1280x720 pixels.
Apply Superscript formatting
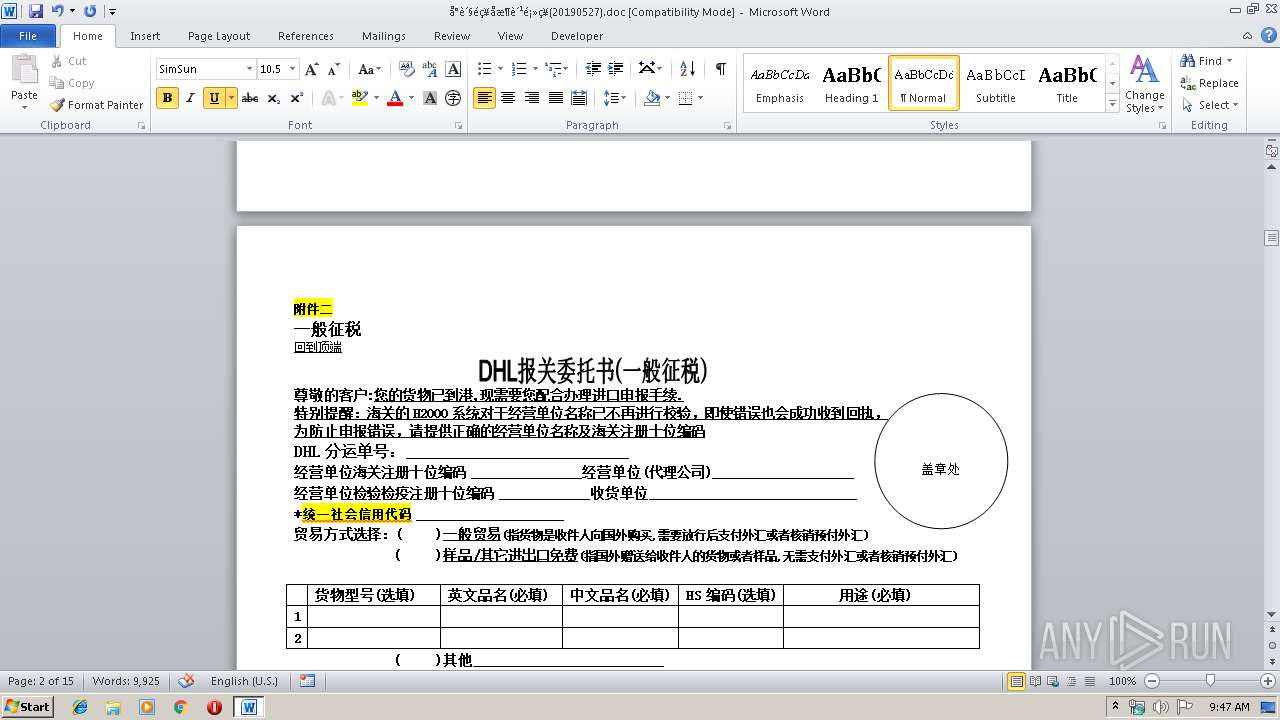coord(297,98)
